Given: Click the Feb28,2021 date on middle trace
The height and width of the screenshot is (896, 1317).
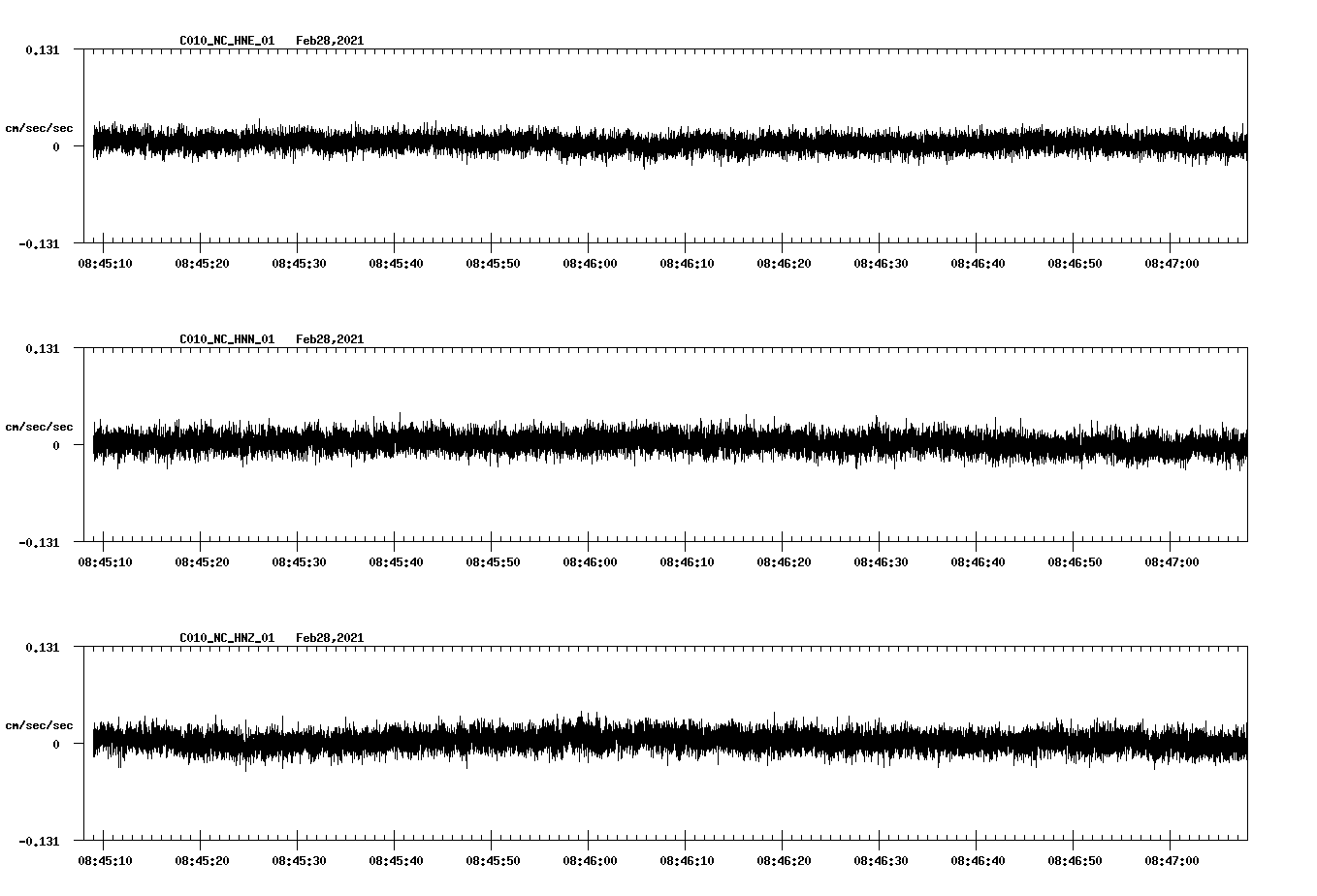Looking at the screenshot, I should coord(330,338).
